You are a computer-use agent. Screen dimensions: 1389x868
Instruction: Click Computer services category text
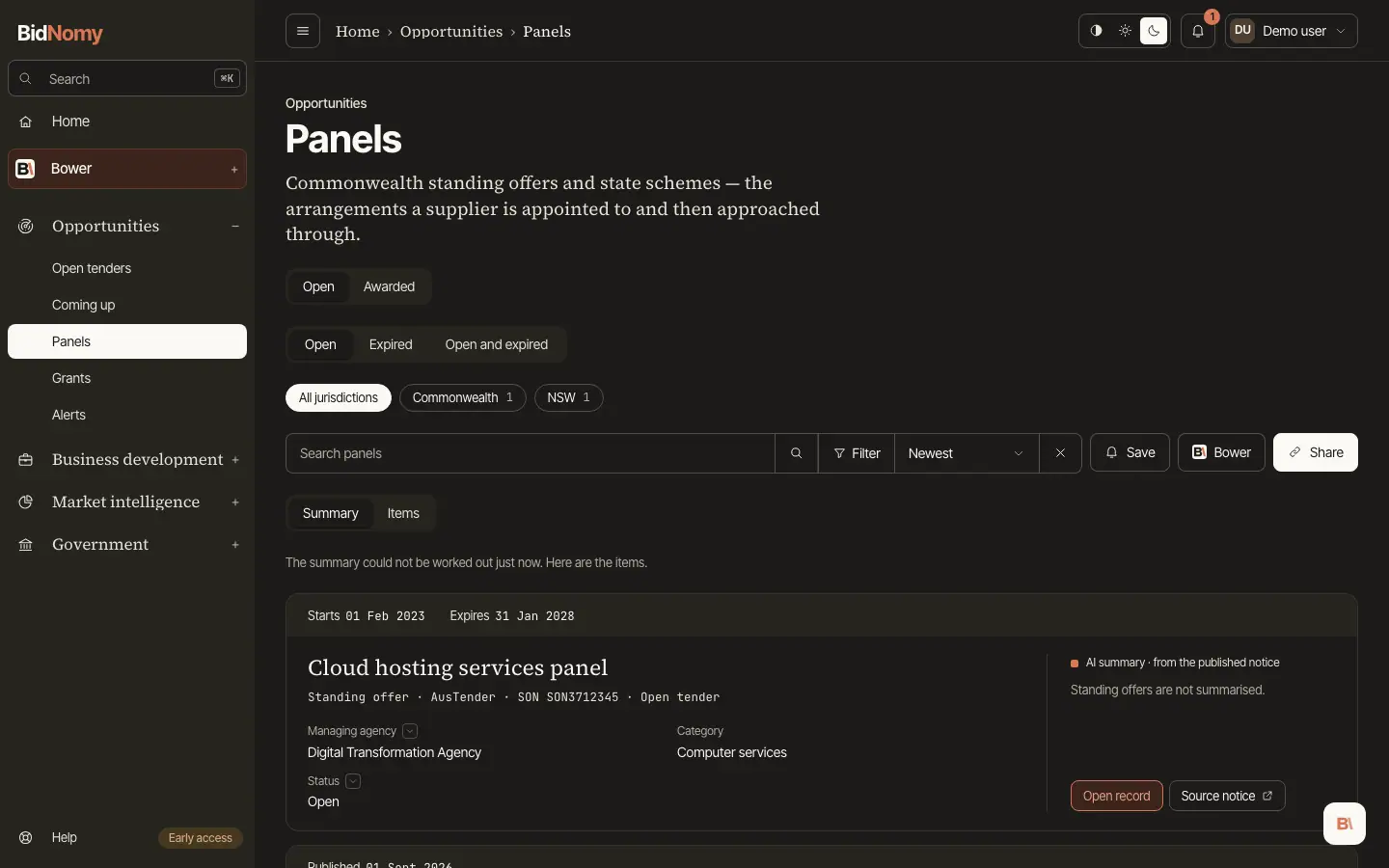pos(732,752)
